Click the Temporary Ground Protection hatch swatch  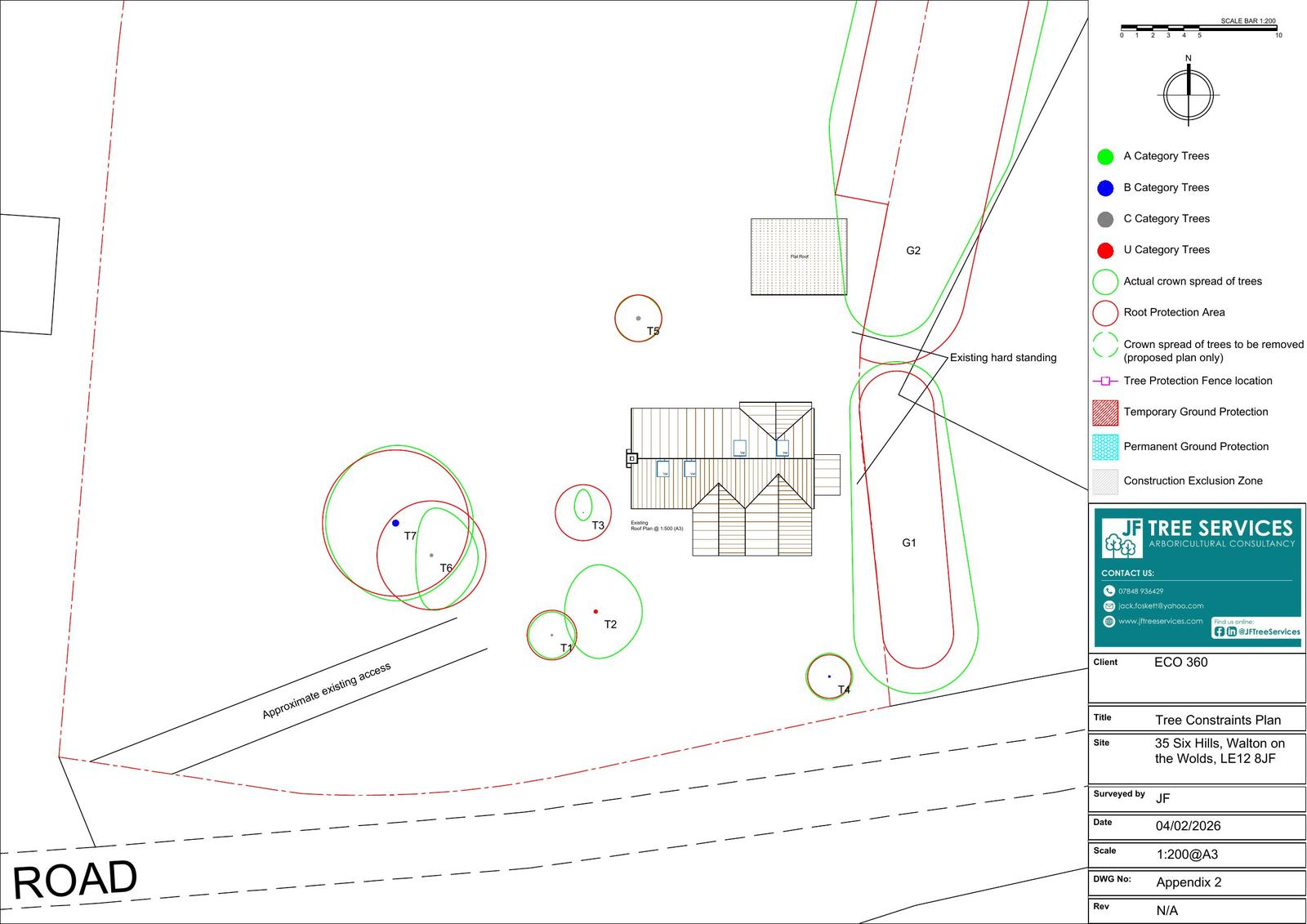(1105, 413)
